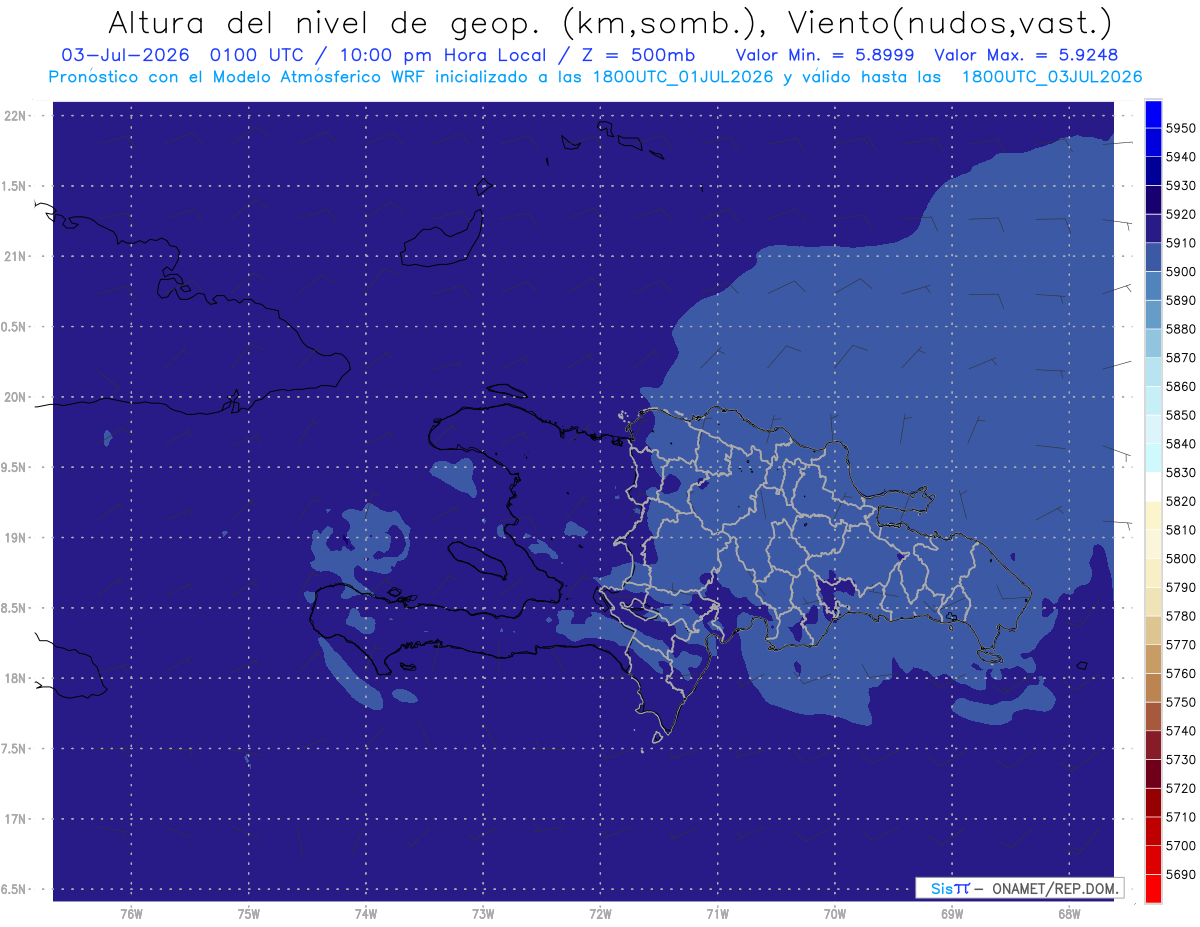The height and width of the screenshot is (927, 1200).
Task: Click the 21N latitude tick label
Action: point(17,257)
